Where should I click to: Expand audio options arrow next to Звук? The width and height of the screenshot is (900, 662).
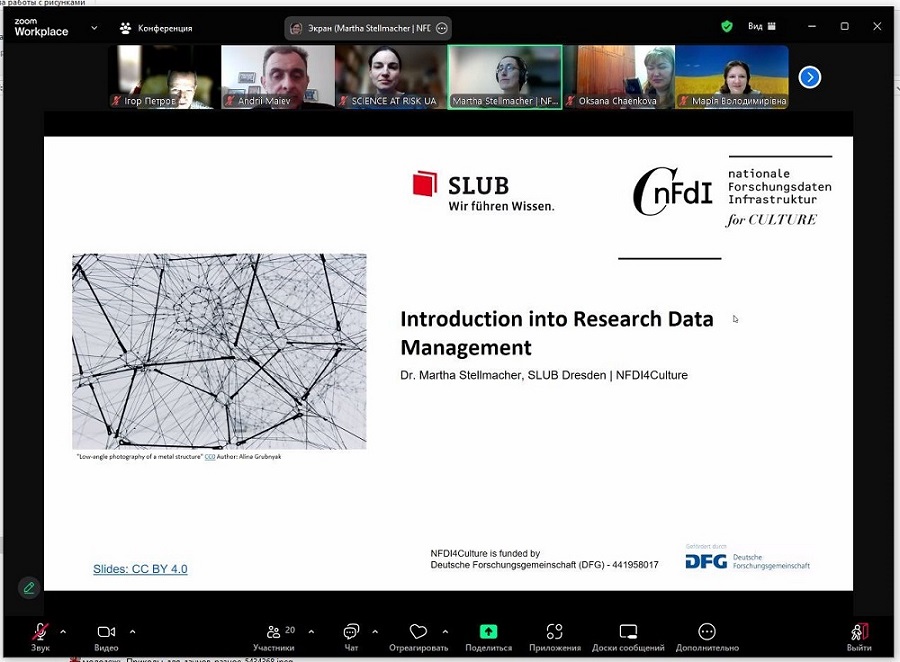coord(63,631)
